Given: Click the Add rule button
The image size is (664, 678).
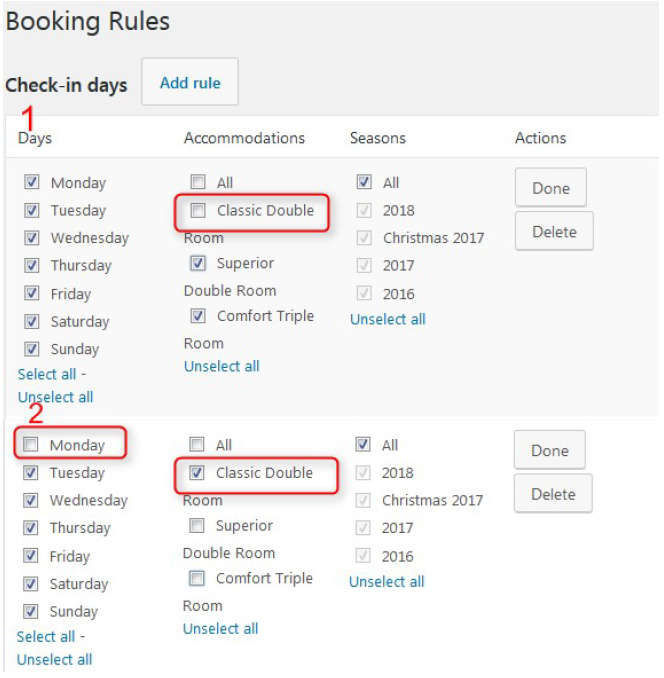Looking at the screenshot, I should (190, 83).
